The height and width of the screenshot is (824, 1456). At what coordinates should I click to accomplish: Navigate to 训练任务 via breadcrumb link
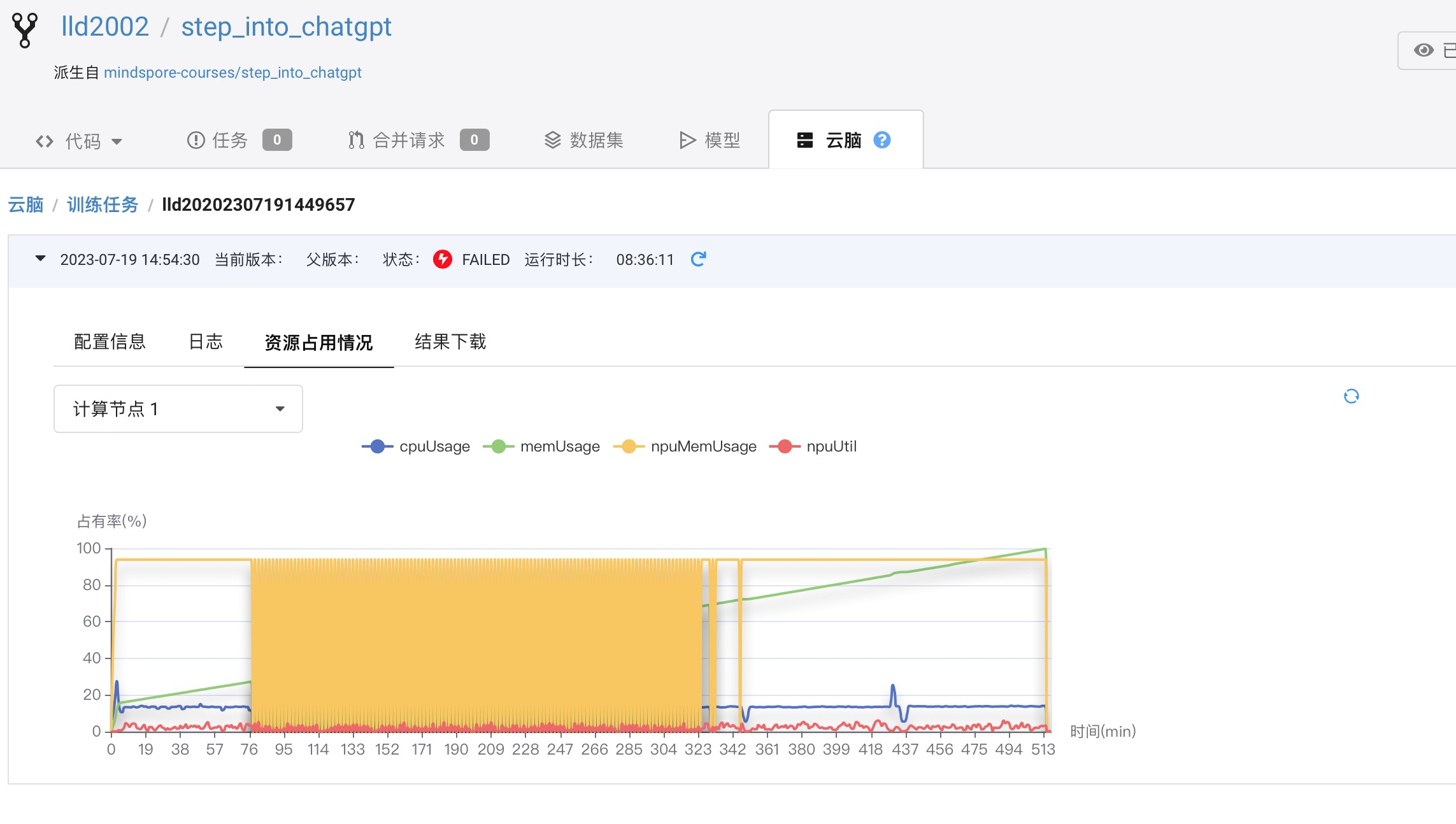tap(103, 205)
